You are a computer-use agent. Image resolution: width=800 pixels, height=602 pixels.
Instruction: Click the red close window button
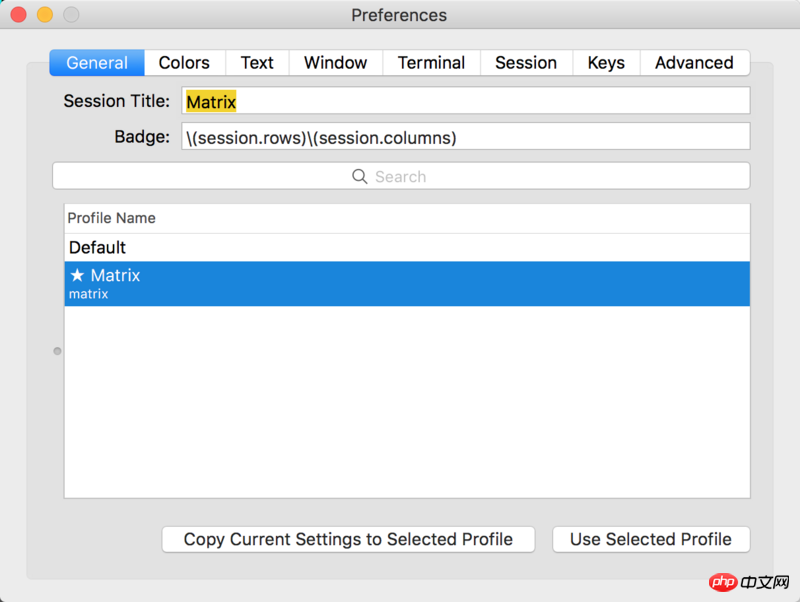click(x=18, y=15)
